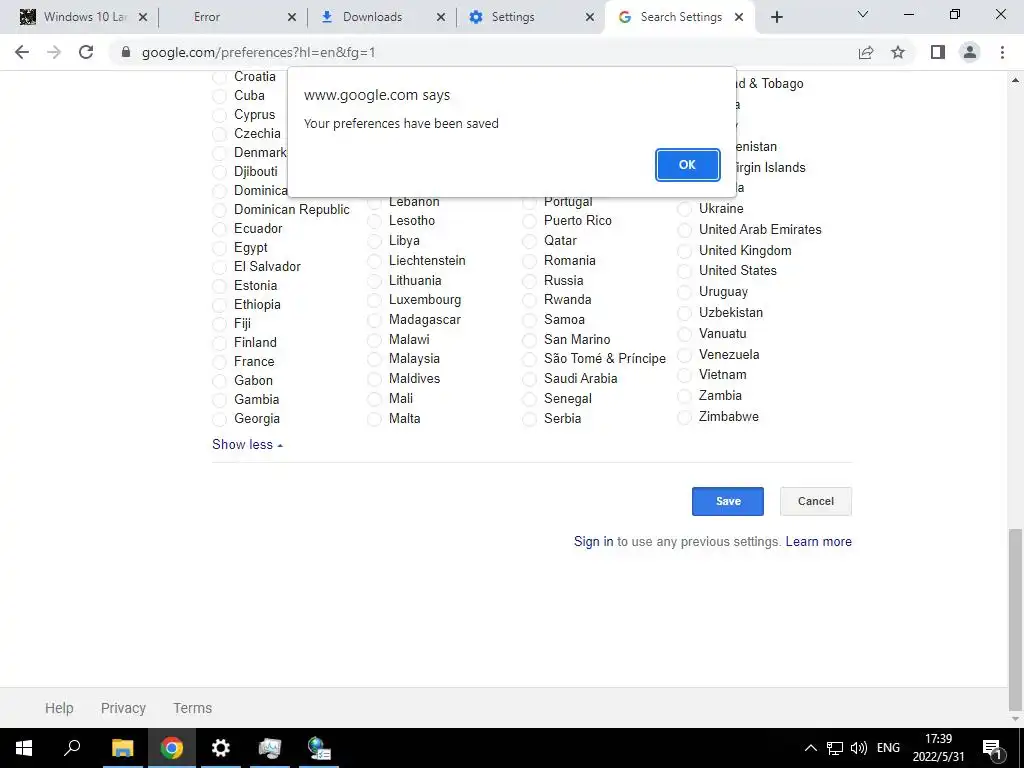Select the Cuba region radio button
Image resolution: width=1024 pixels, height=768 pixels.
pos(219,96)
